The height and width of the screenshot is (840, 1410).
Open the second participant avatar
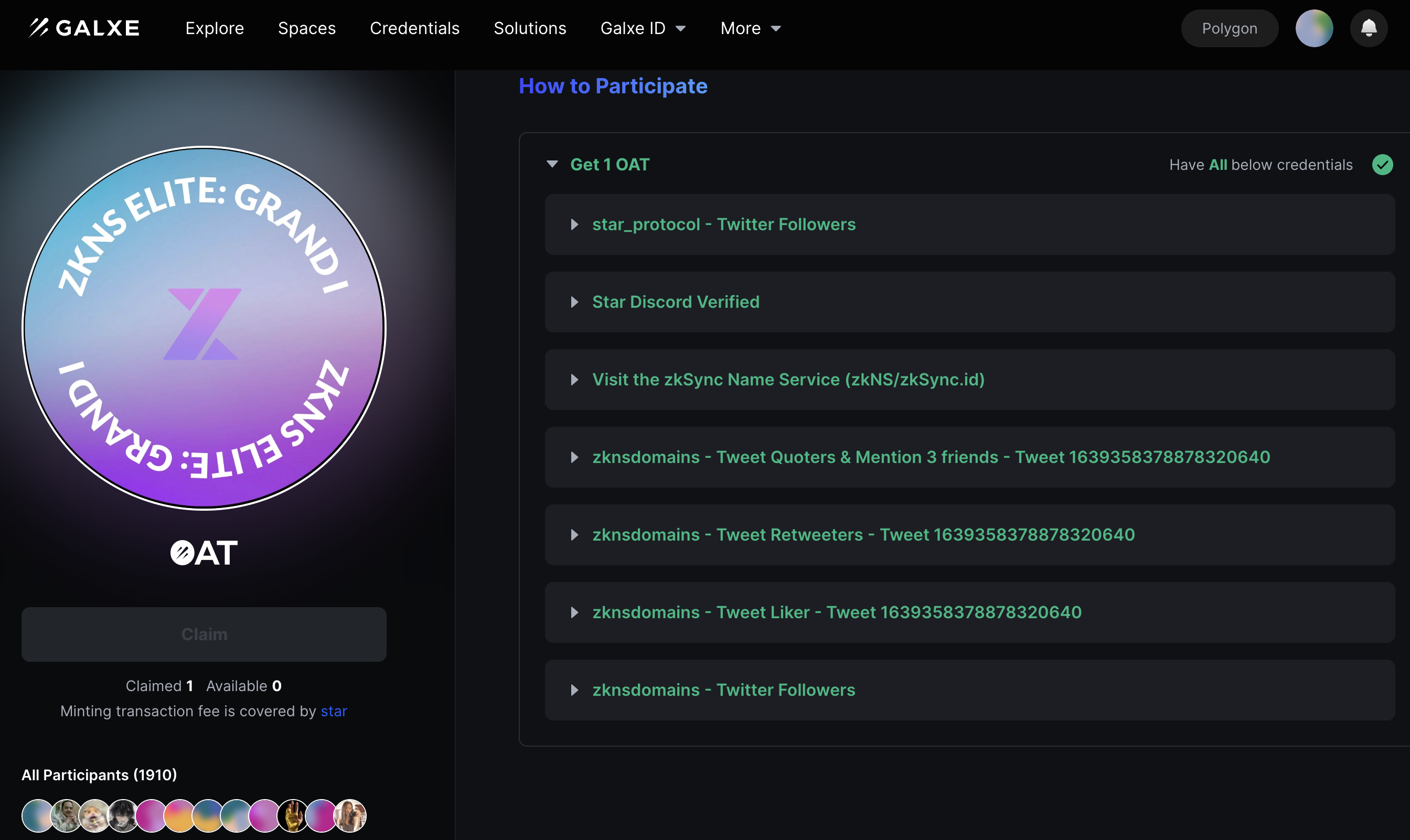[66, 816]
